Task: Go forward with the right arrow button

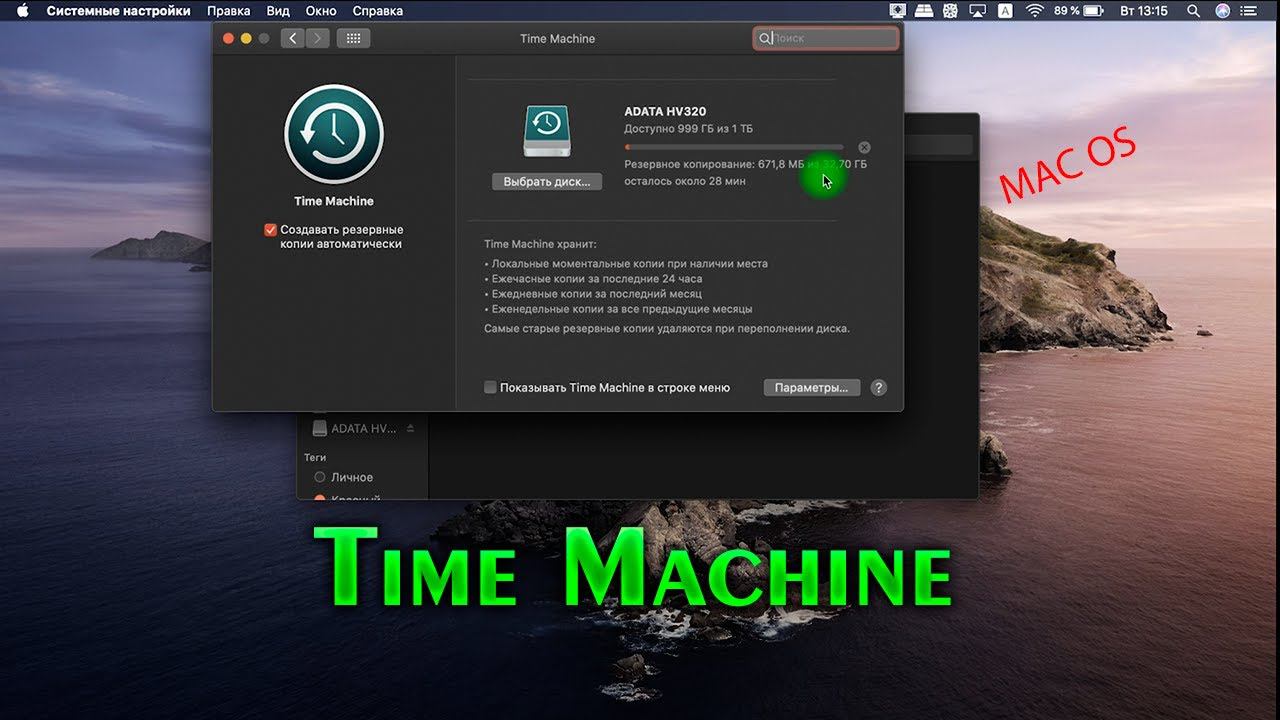Action: point(317,38)
